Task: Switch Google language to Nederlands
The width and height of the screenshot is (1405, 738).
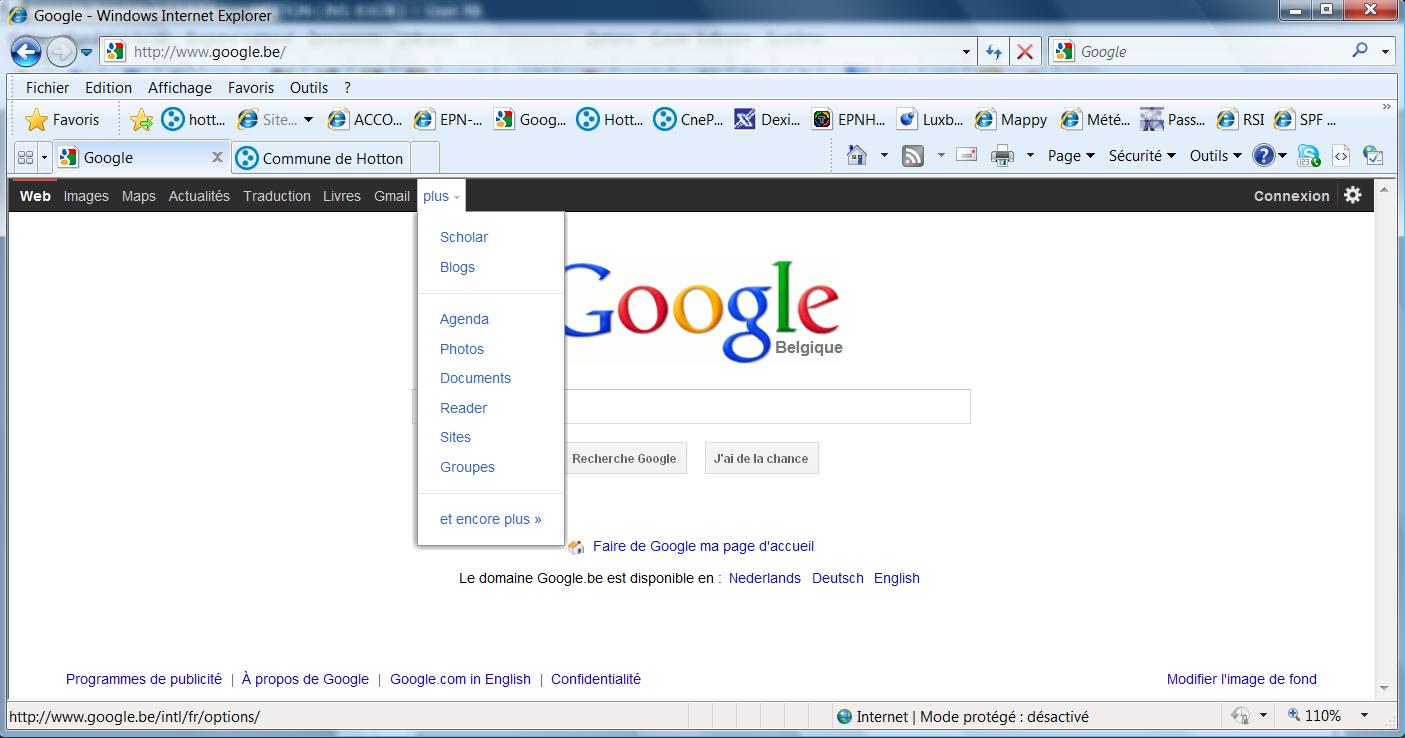Action: tap(765, 578)
